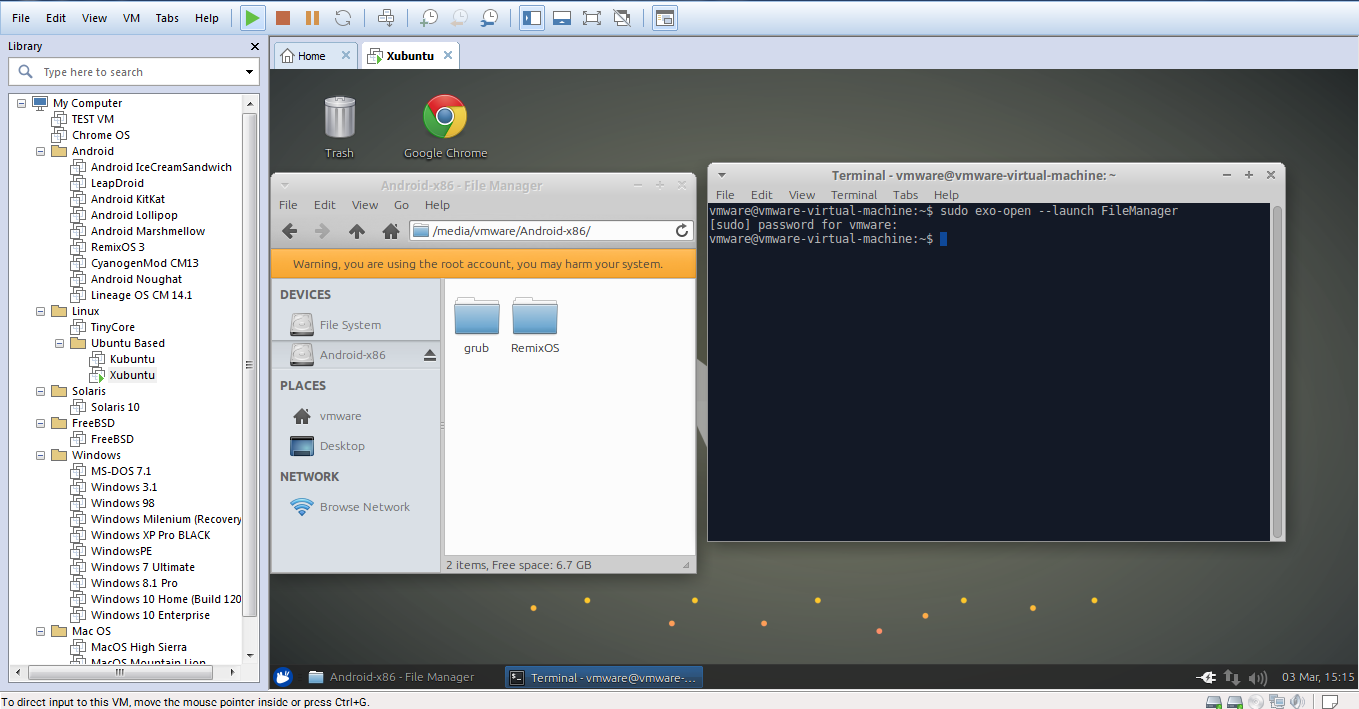Switch to the Home tab
The height and width of the screenshot is (709, 1359).
point(311,56)
